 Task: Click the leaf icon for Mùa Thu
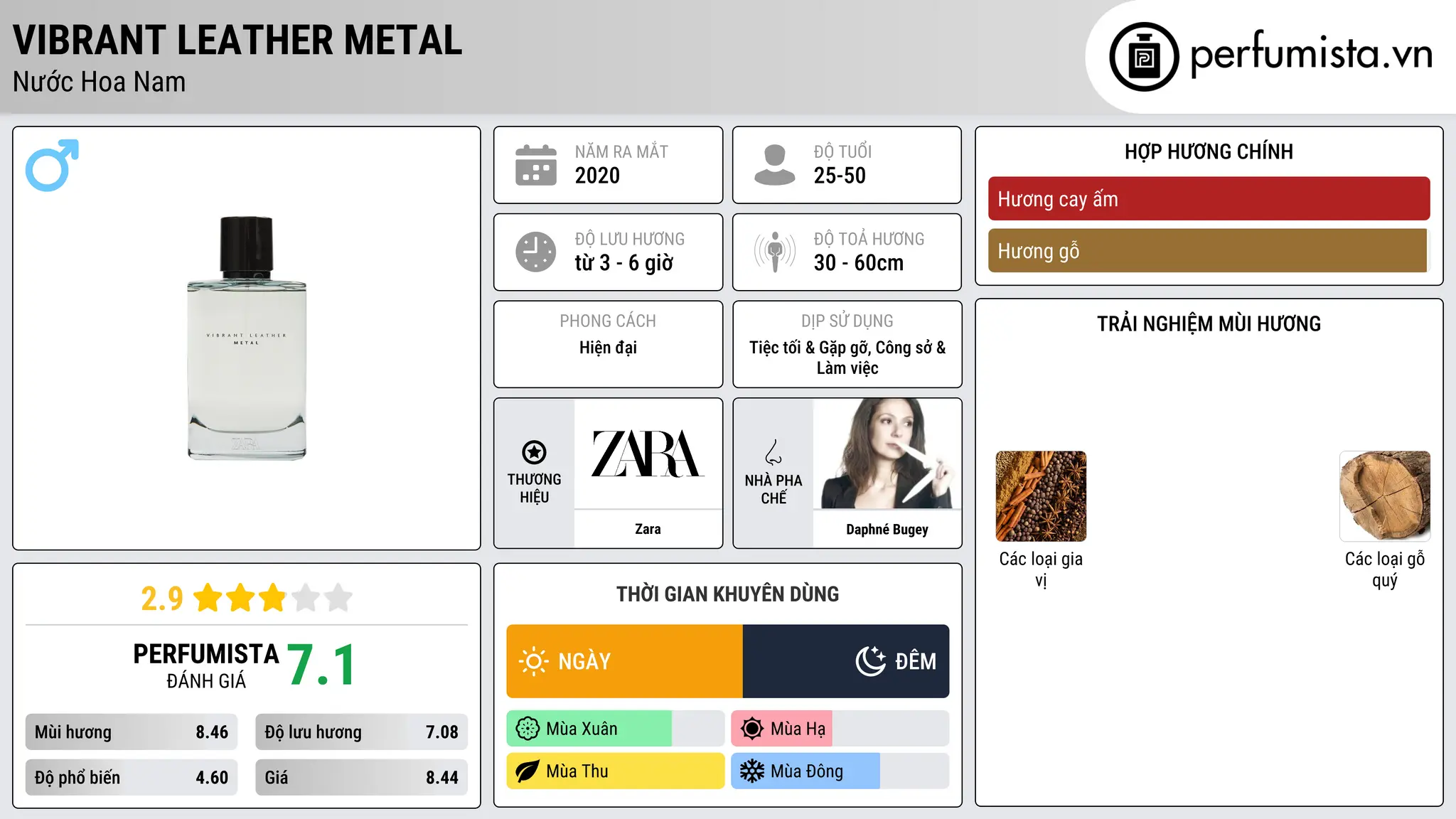pos(528,771)
